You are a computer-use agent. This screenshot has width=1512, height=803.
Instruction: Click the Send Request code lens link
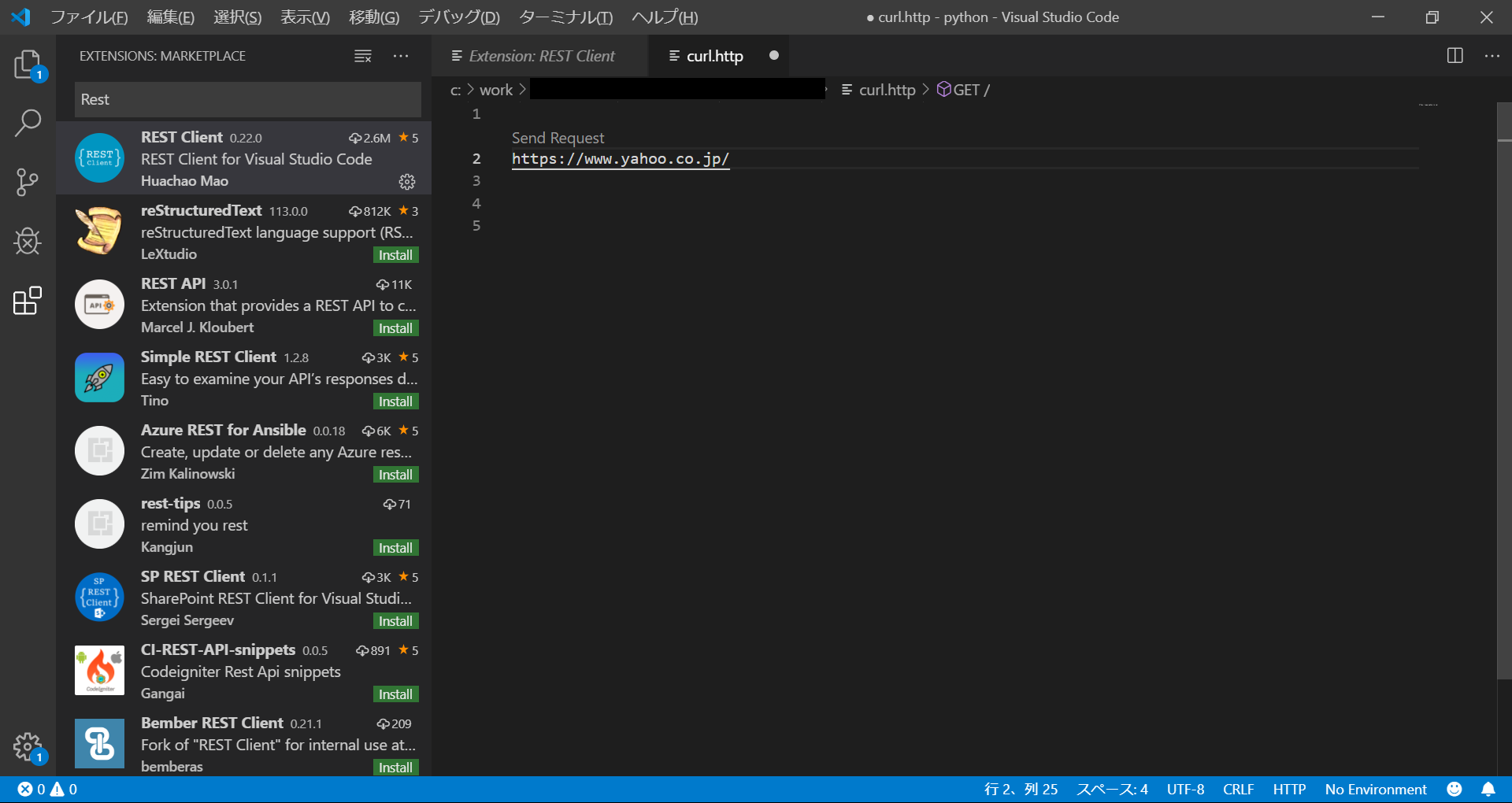(558, 138)
